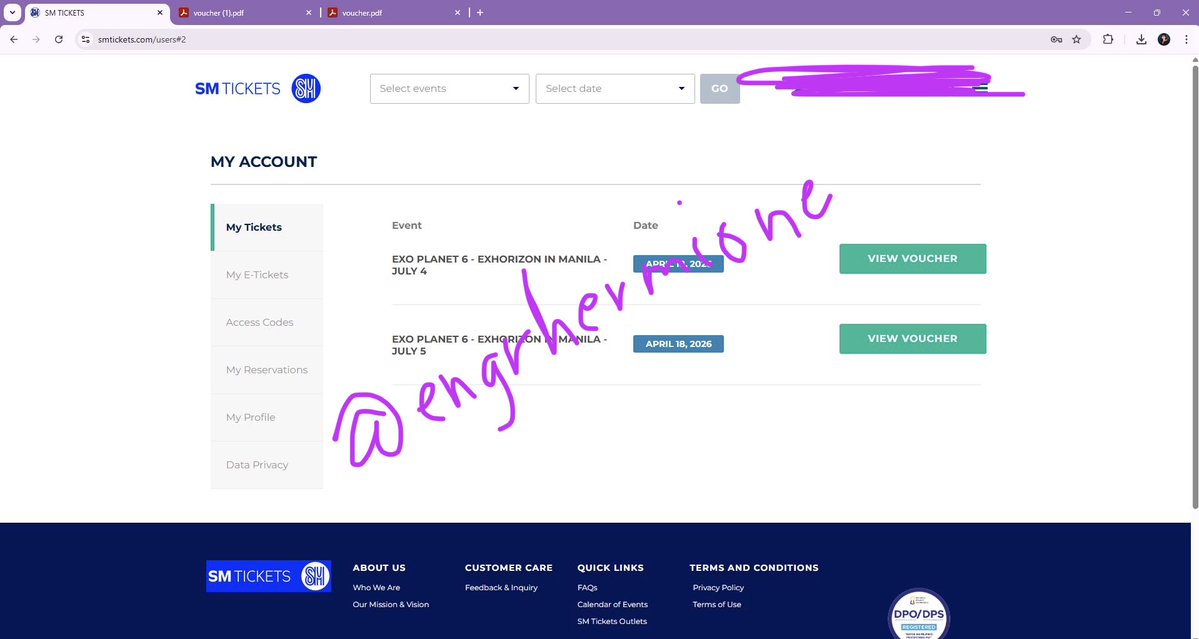Go back in browser history

click(14, 39)
